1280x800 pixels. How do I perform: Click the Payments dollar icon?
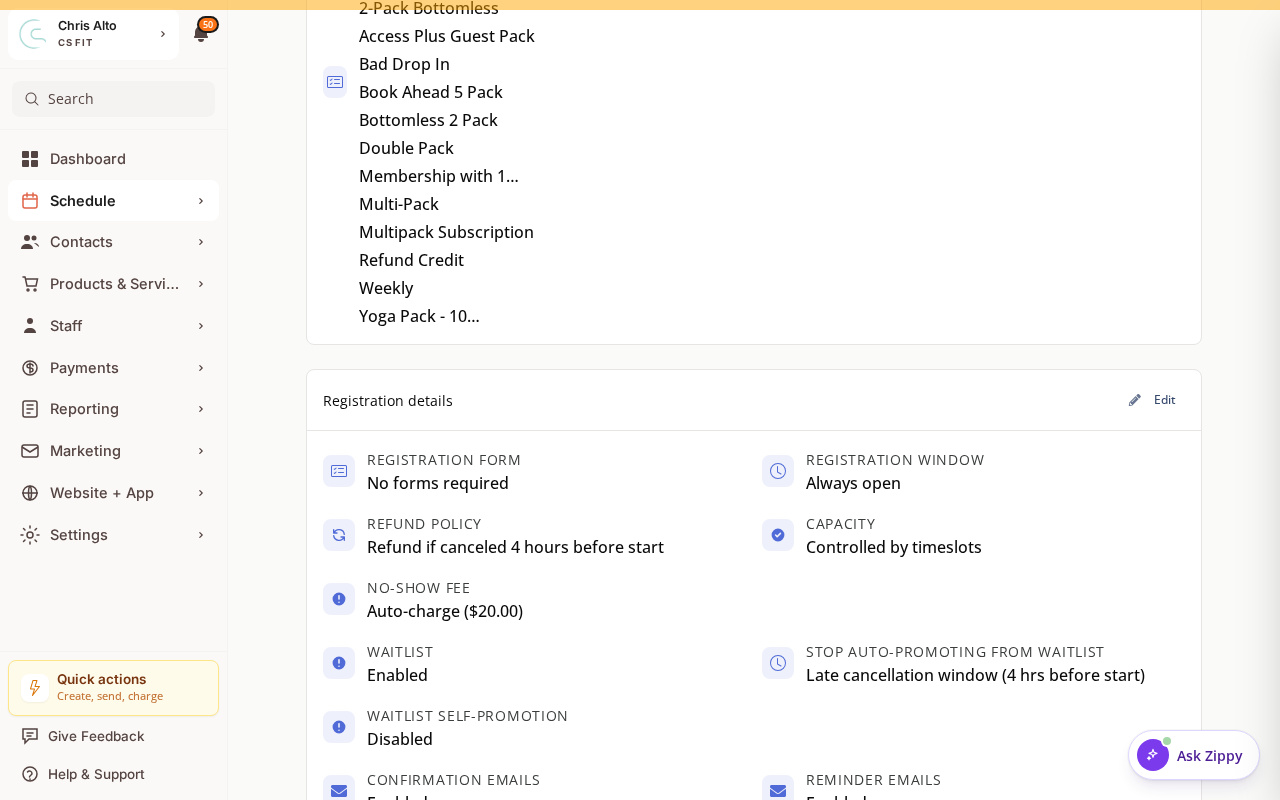click(x=30, y=368)
